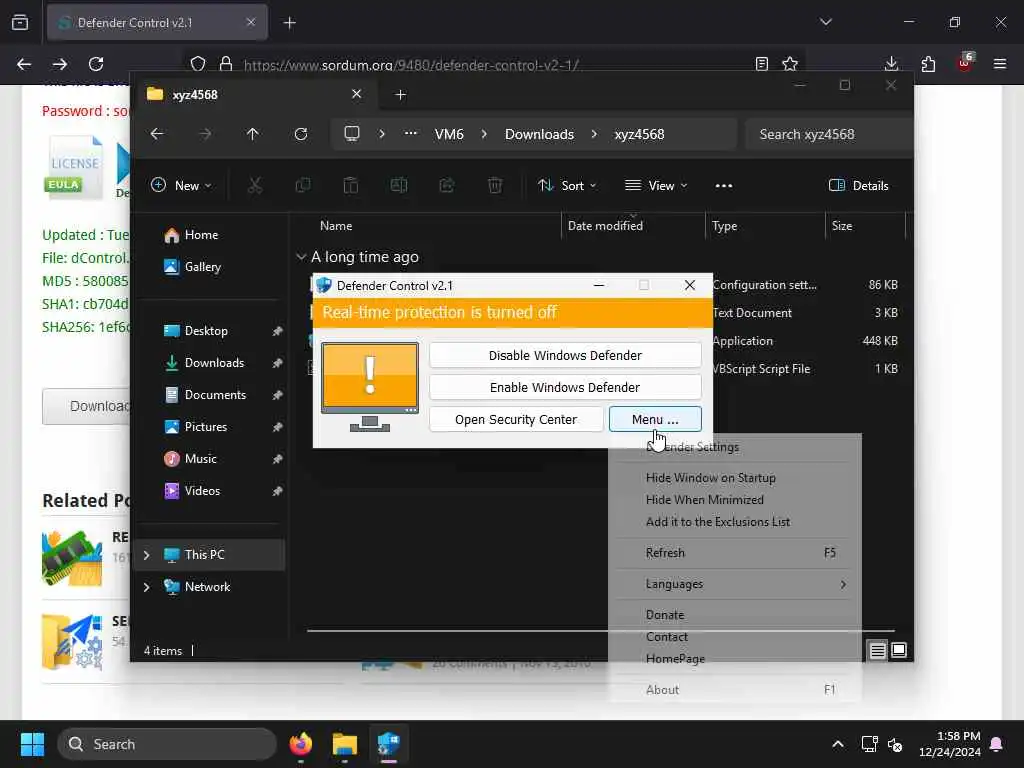
Task: Open About entry in popup menu
Action: pos(735,690)
